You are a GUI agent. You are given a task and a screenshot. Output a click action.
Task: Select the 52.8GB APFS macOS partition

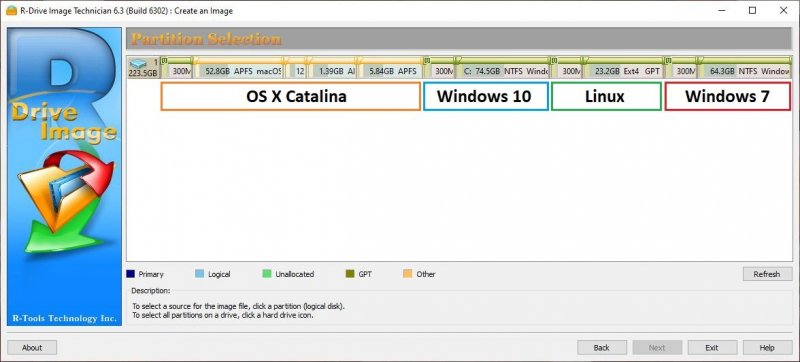tap(239, 68)
